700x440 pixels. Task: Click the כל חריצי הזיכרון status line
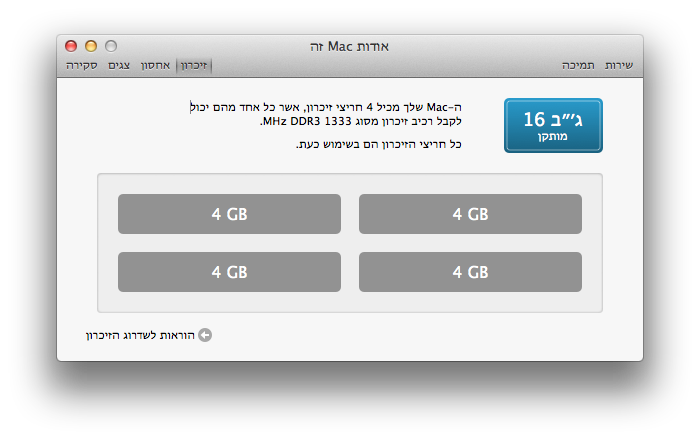[x=382, y=144]
